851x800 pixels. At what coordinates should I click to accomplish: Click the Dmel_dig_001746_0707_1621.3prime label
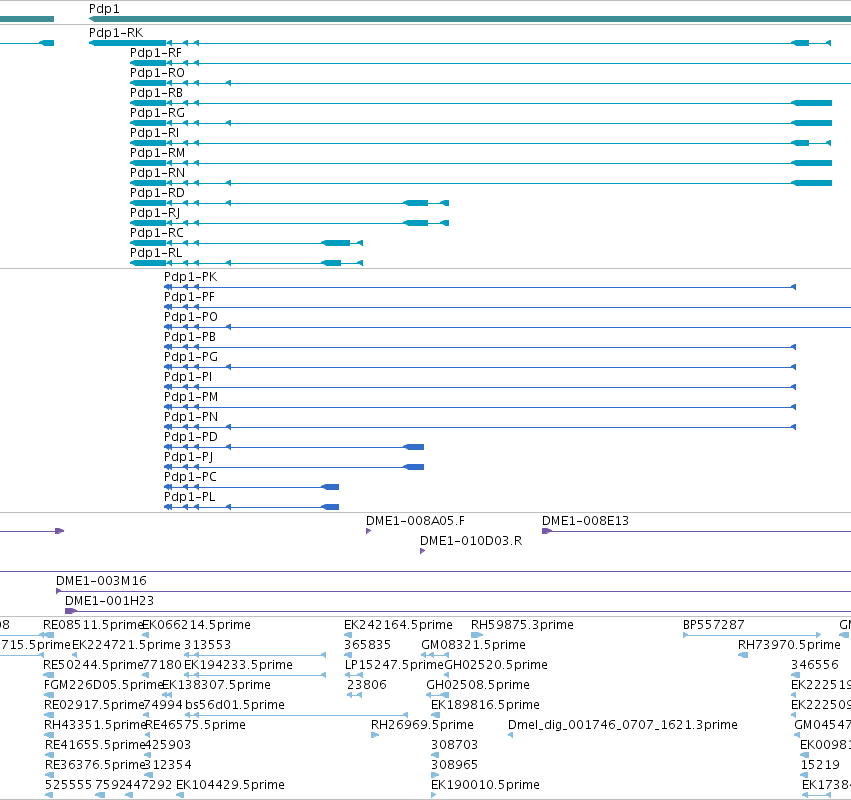click(623, 725)
